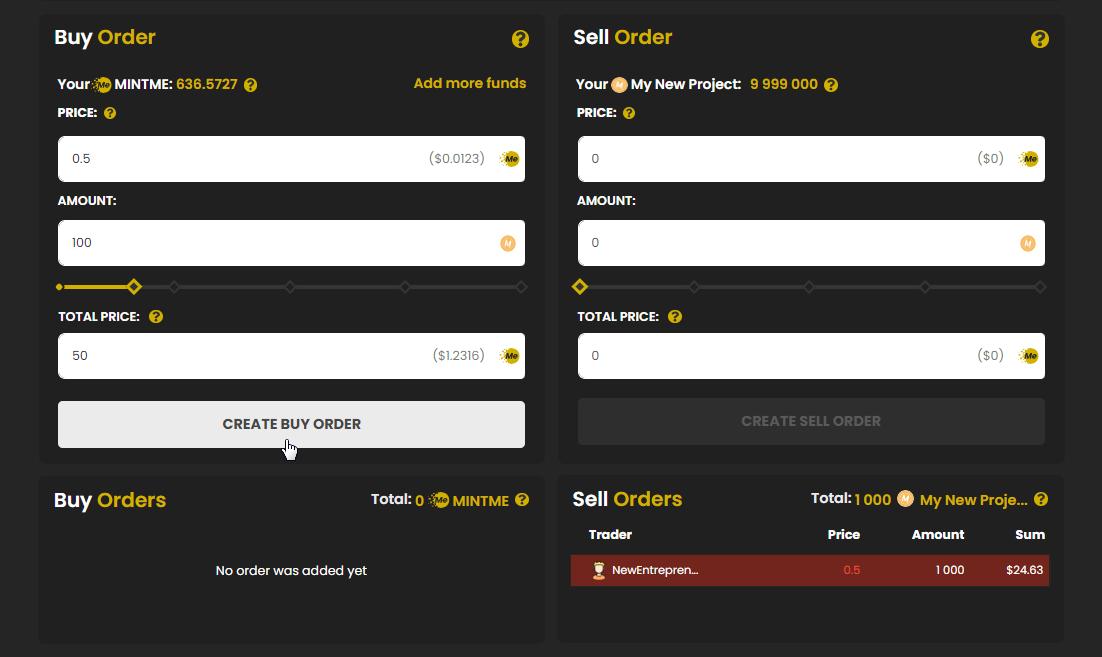The width and height of the screenshot is (1102, 657).
Task: Click help icon next to Buy Orders total
Action: pyautogui.click(x=522, y=500)
